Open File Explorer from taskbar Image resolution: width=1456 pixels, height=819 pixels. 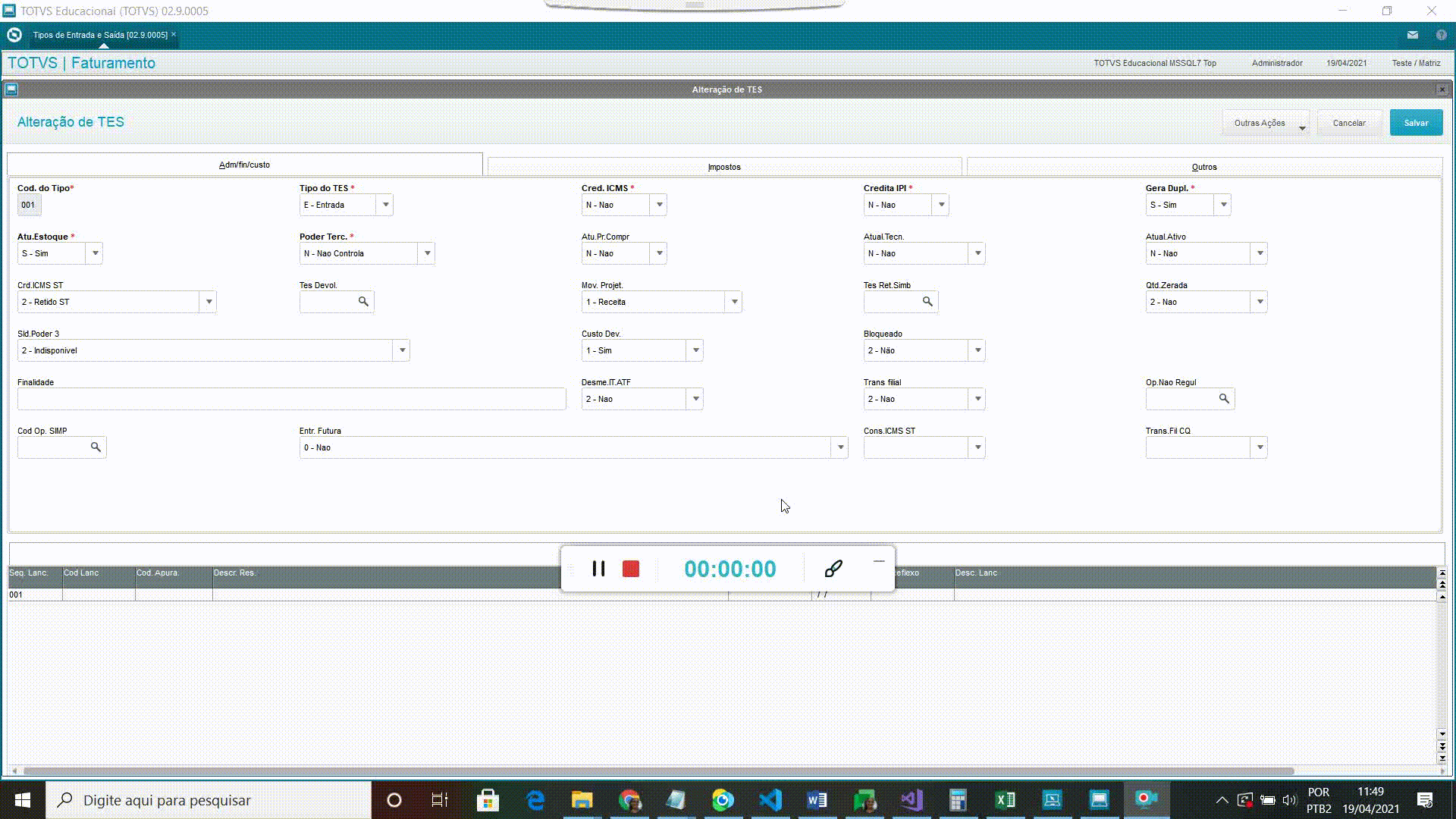[582, 800]
